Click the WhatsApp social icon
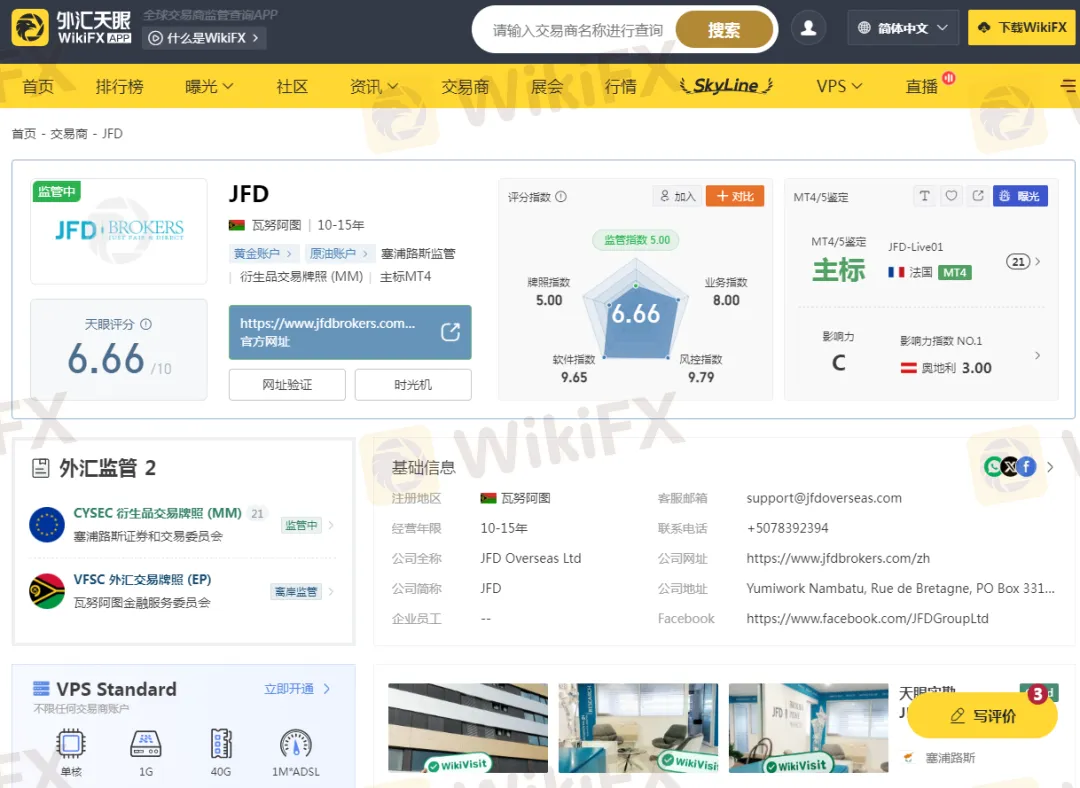 click(x=993, y=466)
